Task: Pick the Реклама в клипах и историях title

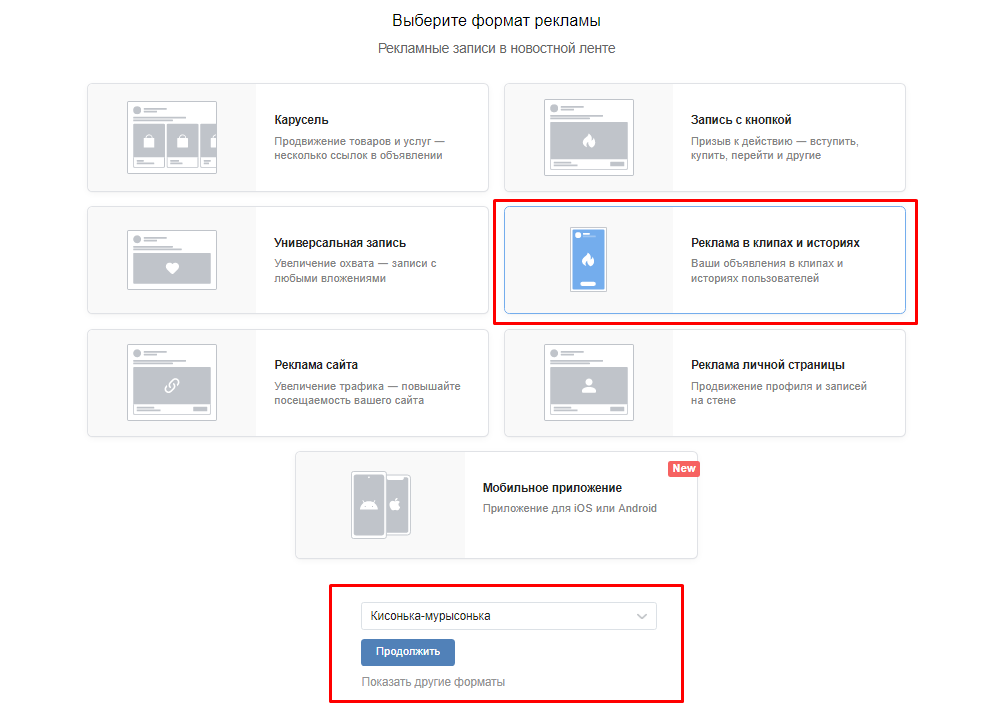Action: tap(775, 243)
